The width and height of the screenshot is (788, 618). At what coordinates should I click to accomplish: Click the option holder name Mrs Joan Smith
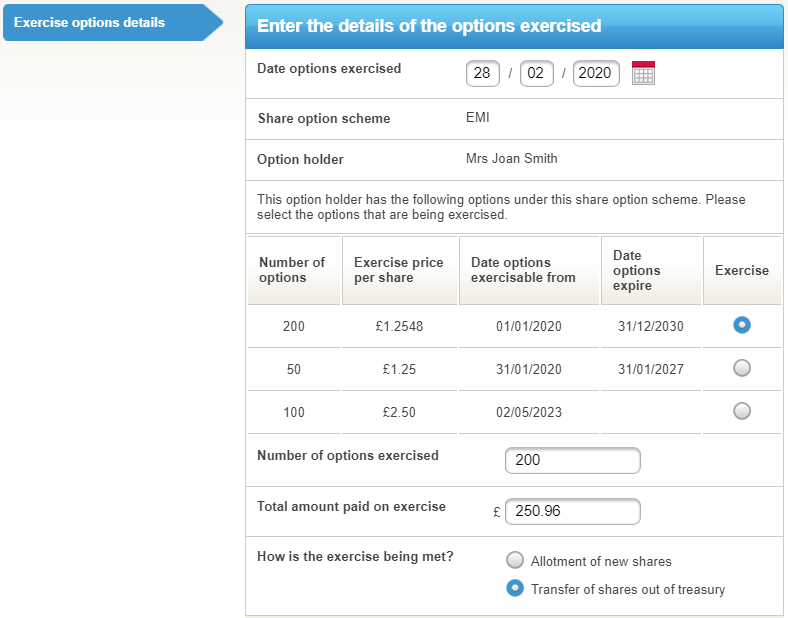(512, 159)
